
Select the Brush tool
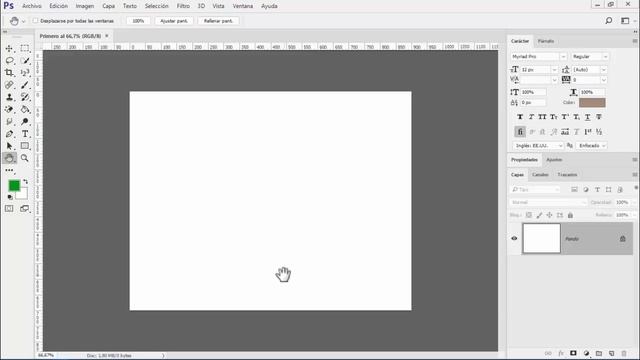(25, 85)
